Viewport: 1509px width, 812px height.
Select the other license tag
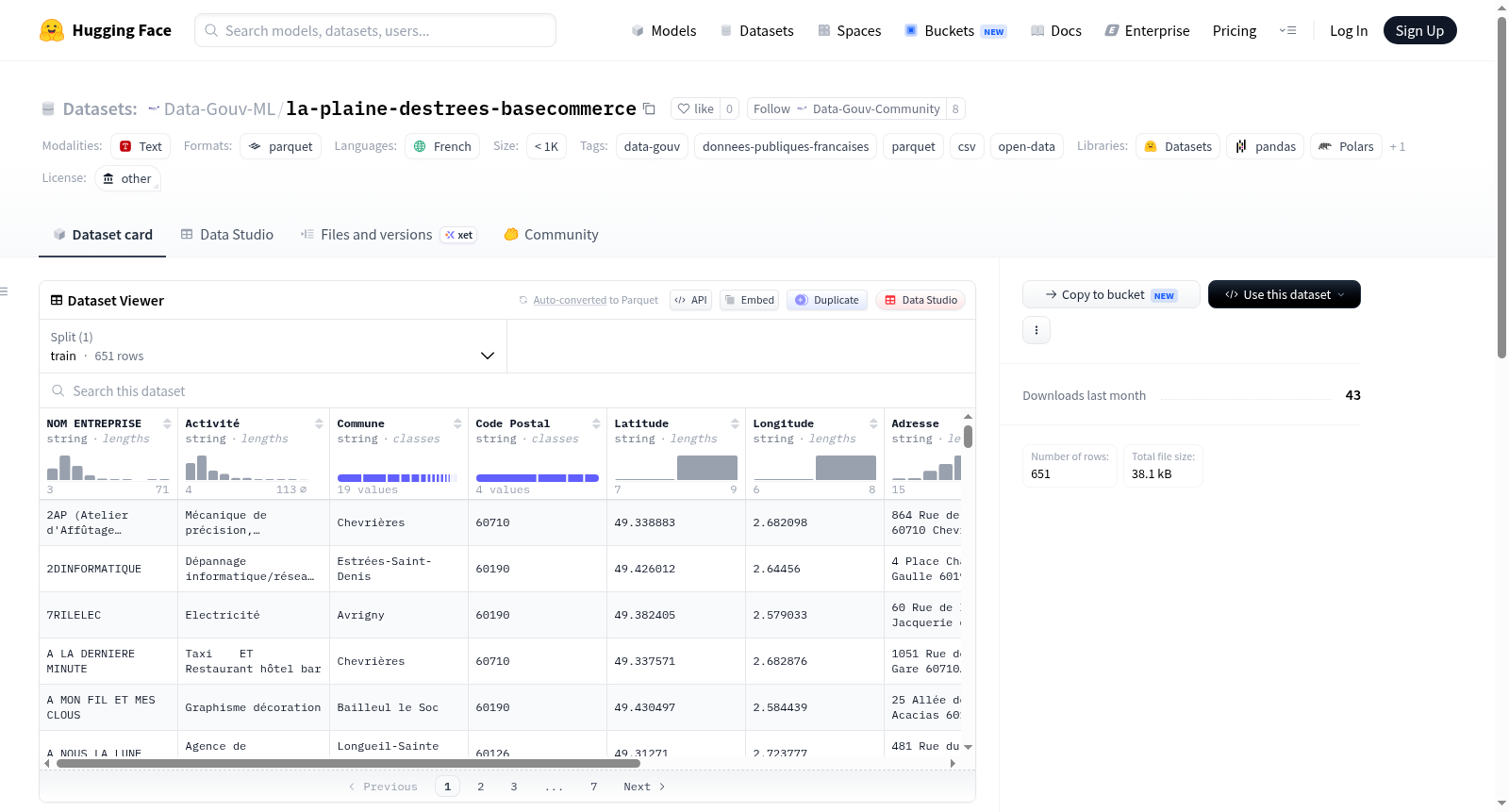(127, 178)
